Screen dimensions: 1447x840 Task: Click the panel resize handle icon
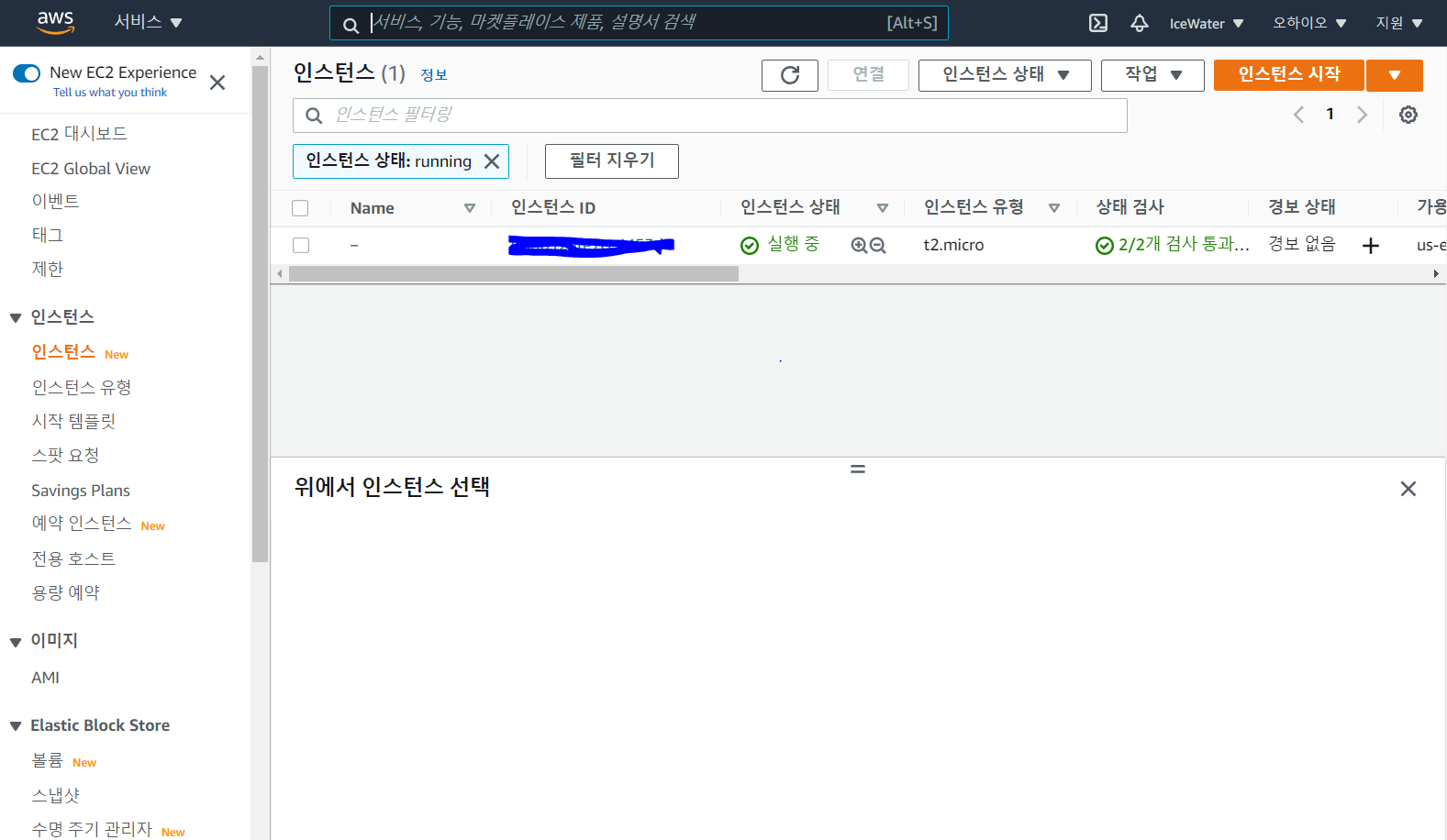pos(858,469)
